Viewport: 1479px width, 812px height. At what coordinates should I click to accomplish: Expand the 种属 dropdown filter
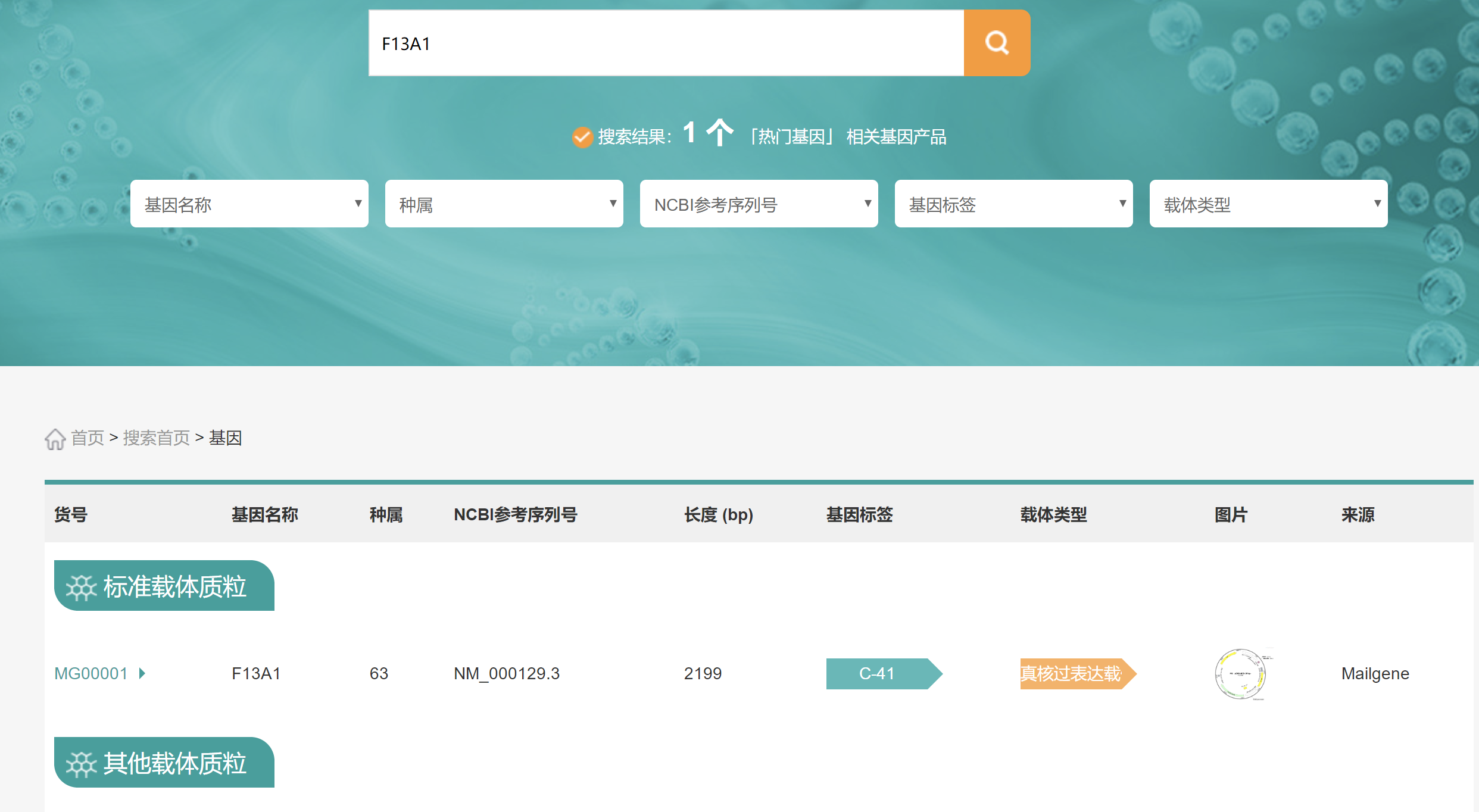click(x=504, y=204)
